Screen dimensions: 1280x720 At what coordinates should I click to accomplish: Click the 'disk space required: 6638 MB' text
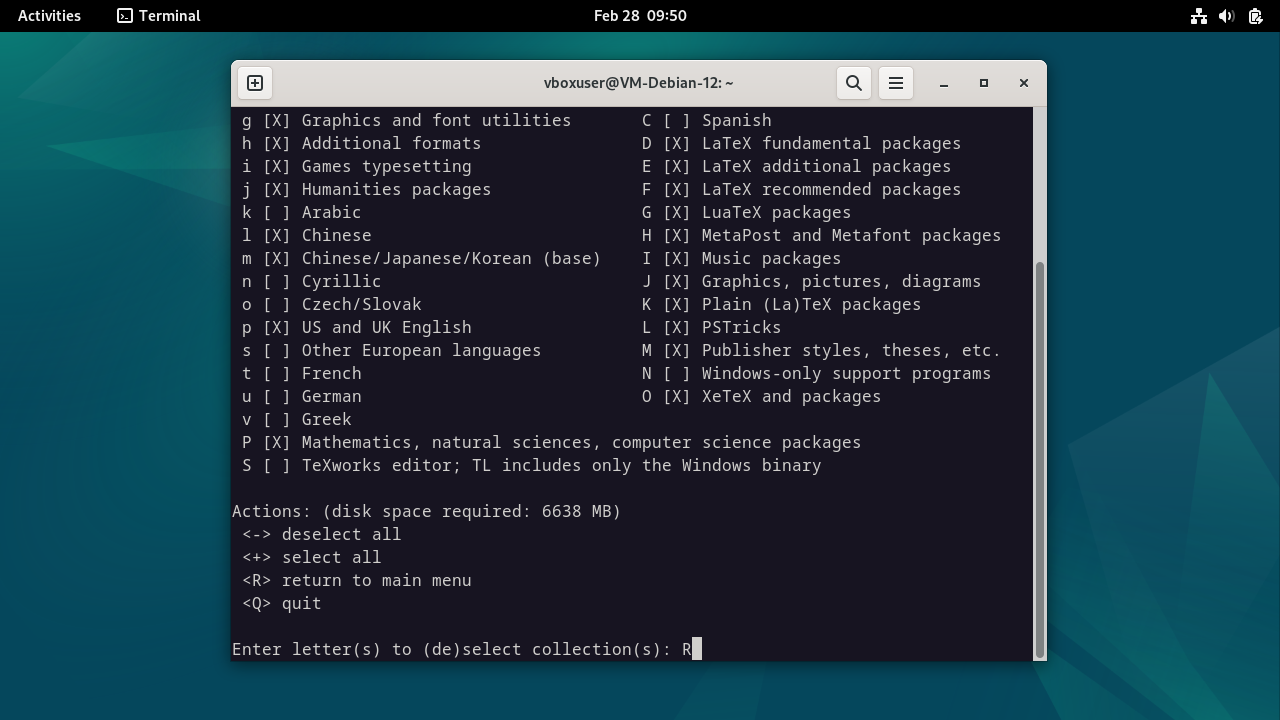coord(471,511)
